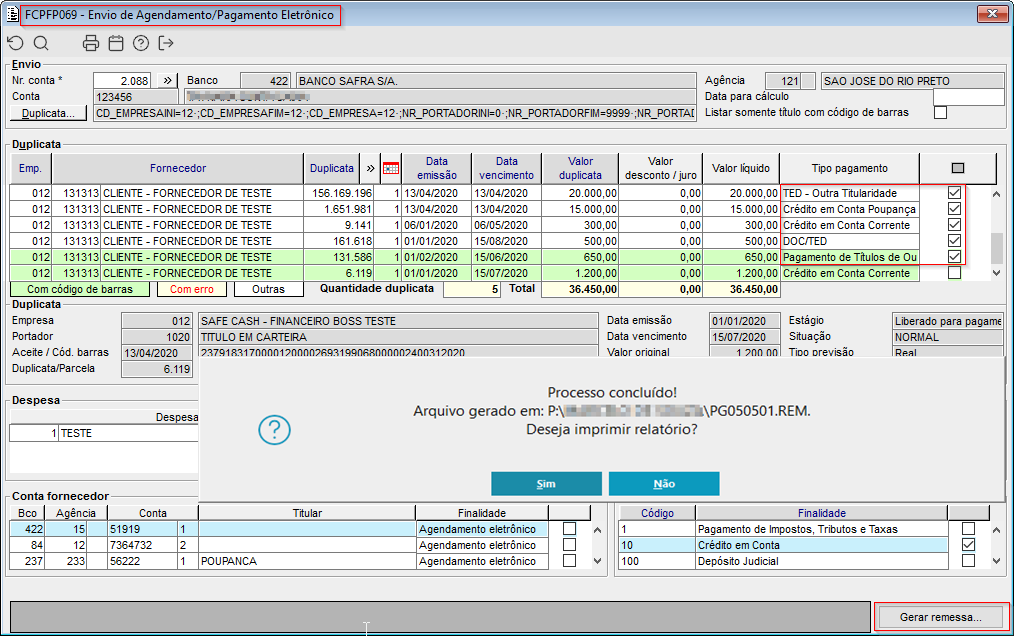
Task: Uncheck the DOC/TED row checkbox
Action: [x=954, y=241]
